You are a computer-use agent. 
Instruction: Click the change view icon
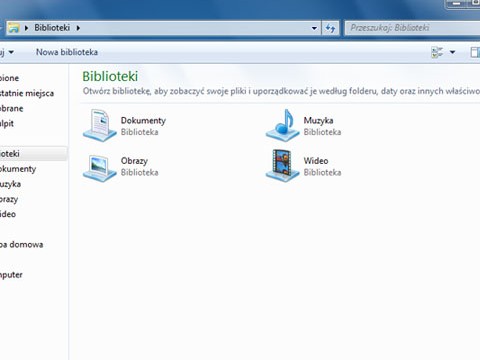(x=437, y=52)
